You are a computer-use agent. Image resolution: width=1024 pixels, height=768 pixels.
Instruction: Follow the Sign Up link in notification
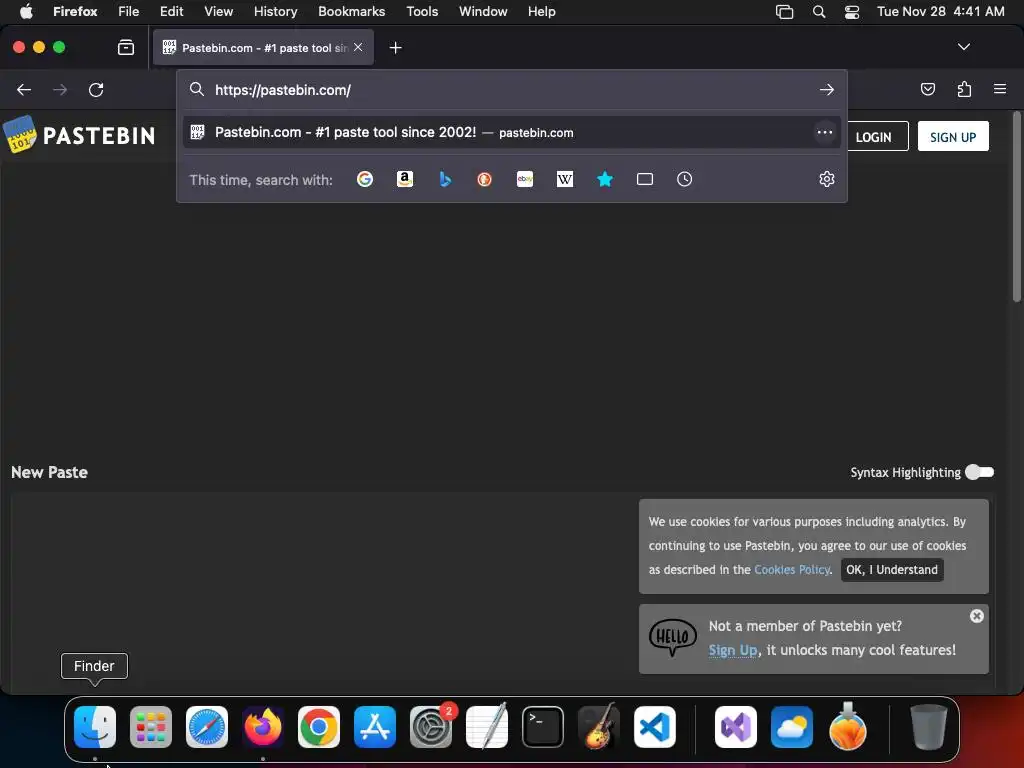click(733, 650)
